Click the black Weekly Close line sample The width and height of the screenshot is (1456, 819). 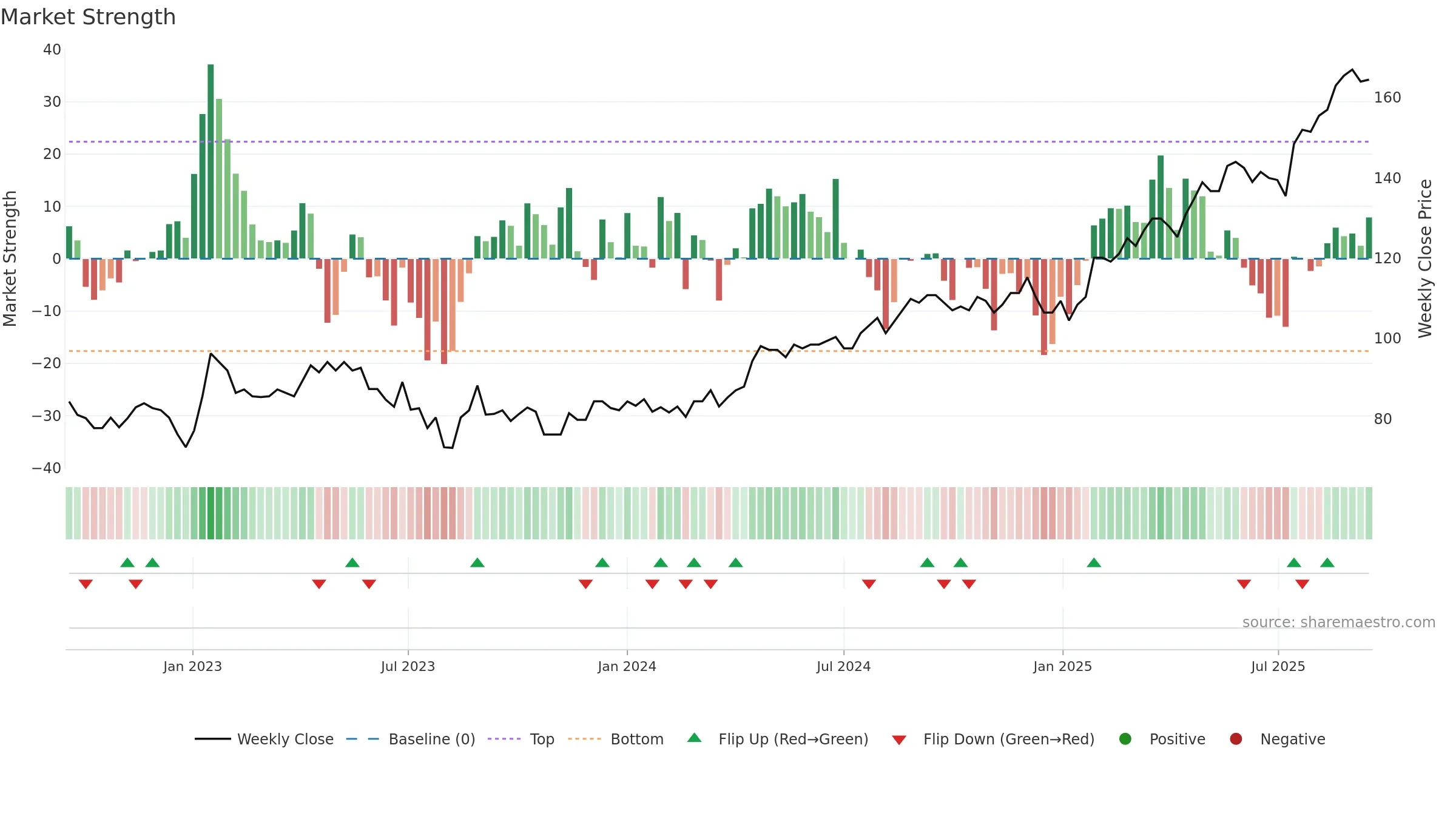(213, 739)
